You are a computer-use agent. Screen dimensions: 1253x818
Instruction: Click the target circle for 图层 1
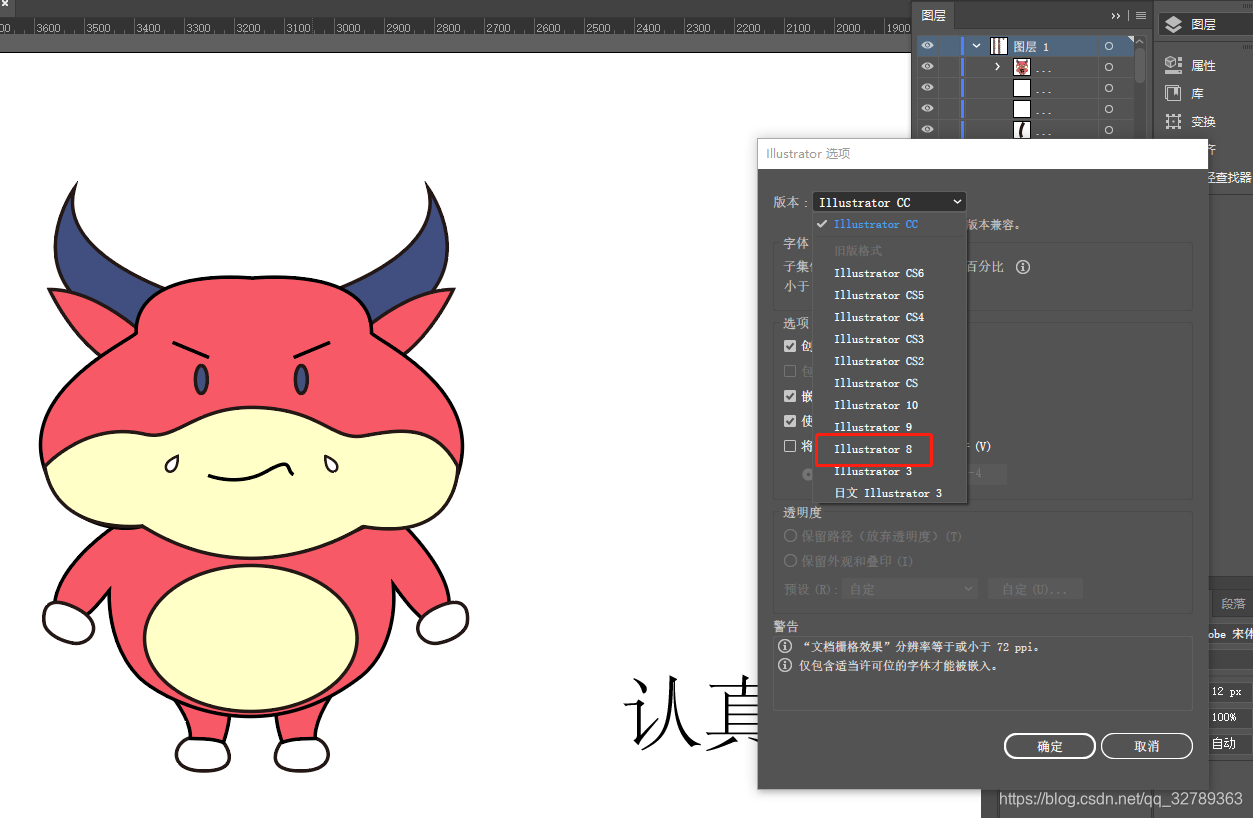coord(1109,46)
